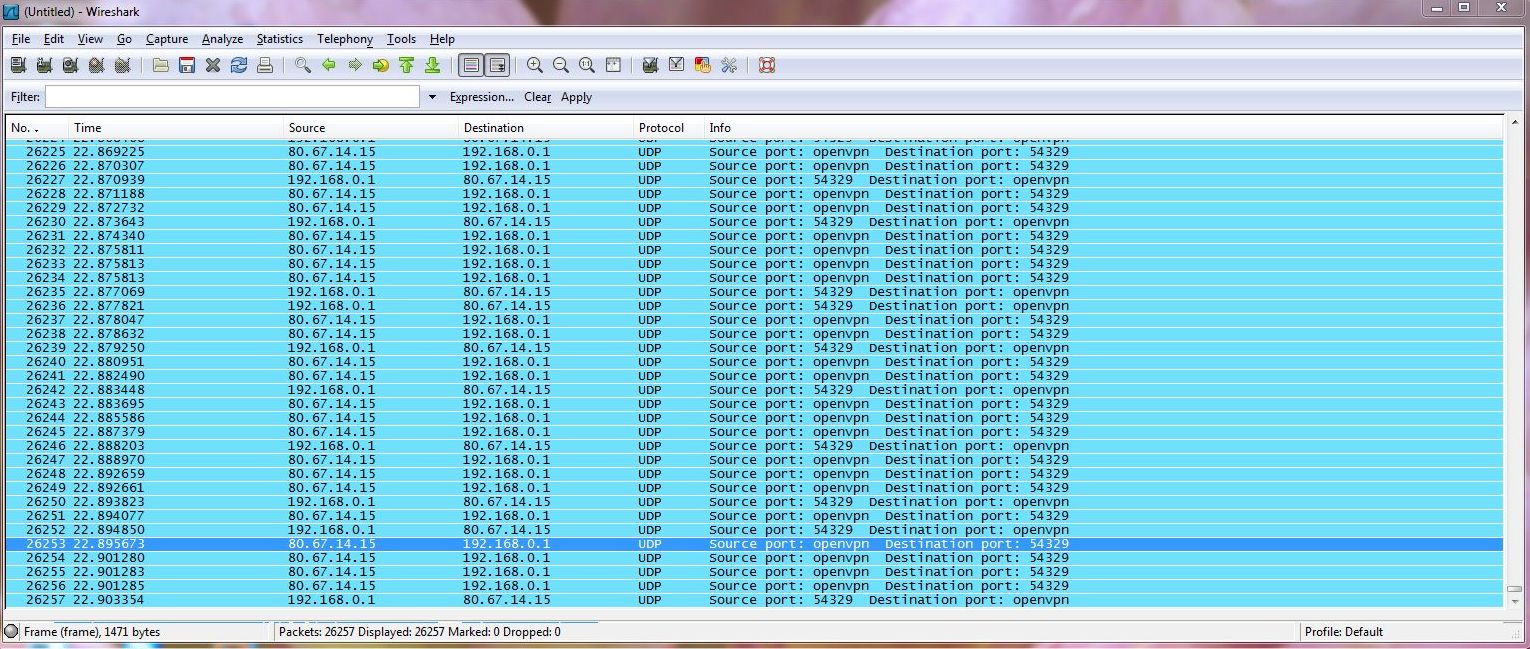
Task: Open preferences tools icon
Action: [x=729, y=65]
